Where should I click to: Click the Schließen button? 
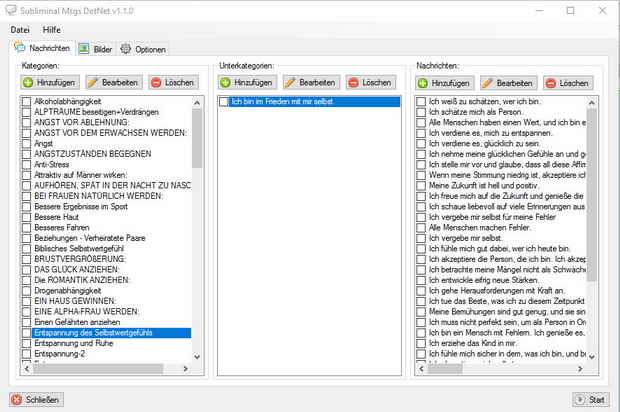pos(36,400)
